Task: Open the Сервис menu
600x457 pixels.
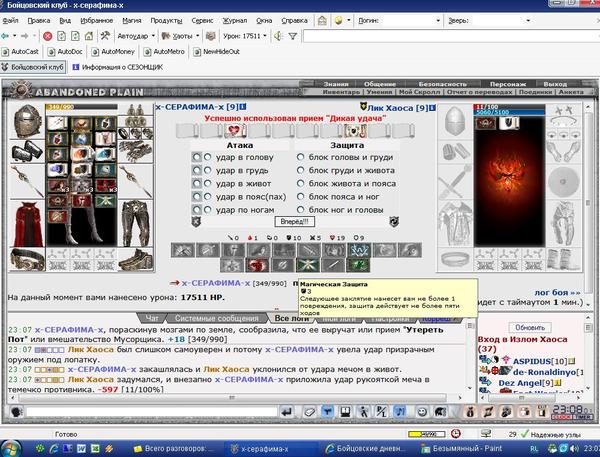Action: click(x=202, y=21)
